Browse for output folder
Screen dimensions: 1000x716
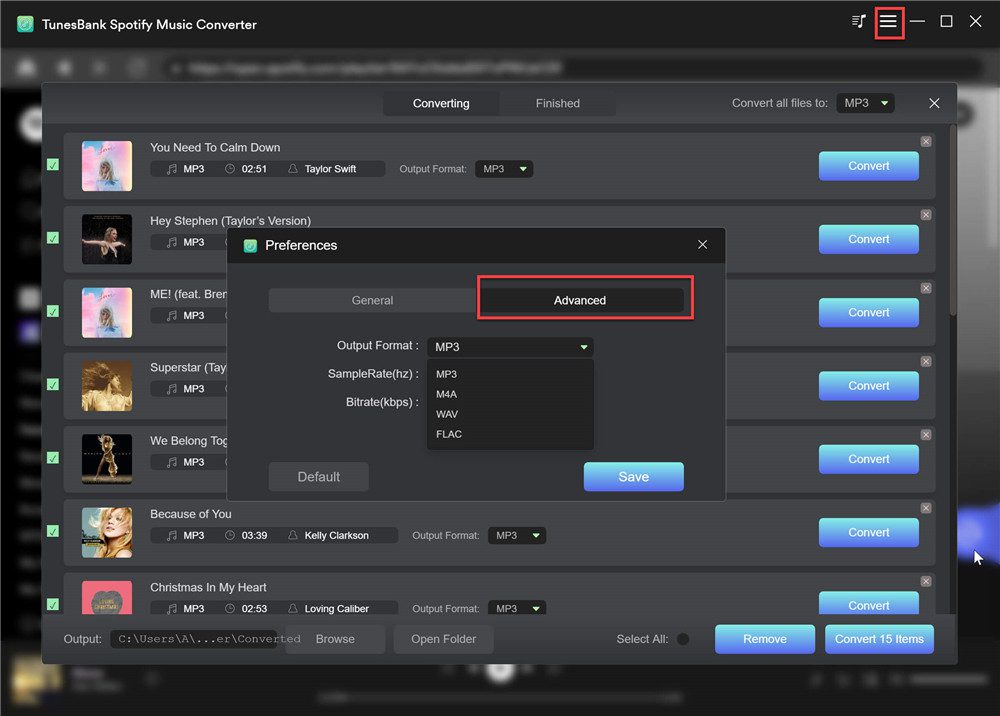pos(335,639)
